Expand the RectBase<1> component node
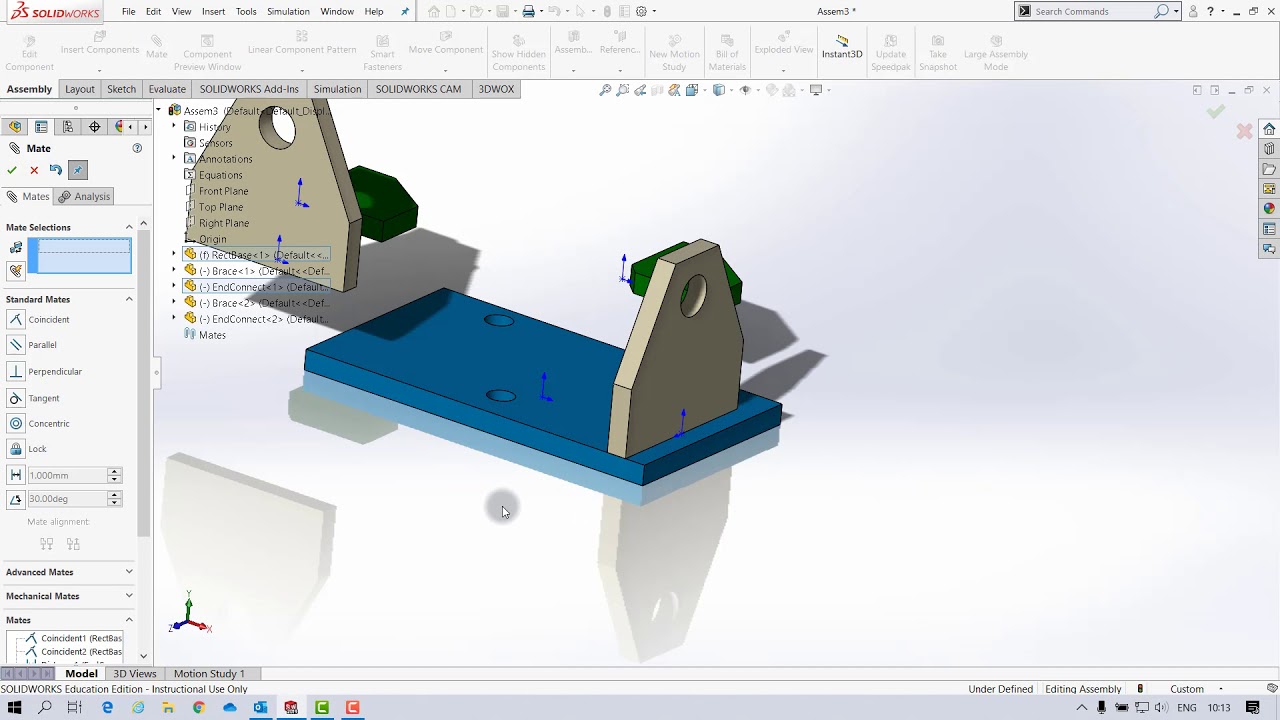The width and height of the screenshot is (1280, 720). pos(174,255)
